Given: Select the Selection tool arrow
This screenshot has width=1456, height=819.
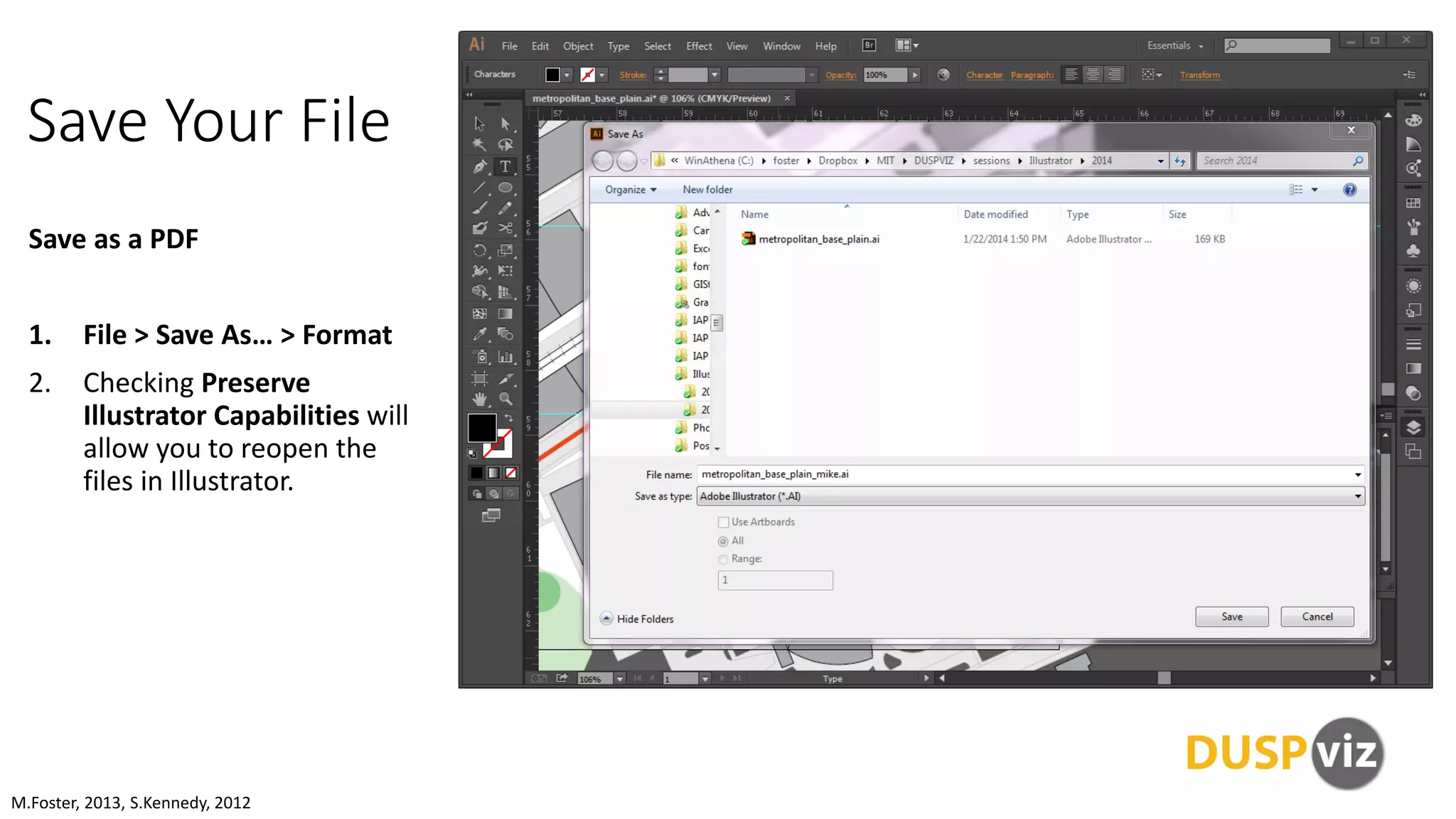Looking at the screenshot, I should pos(480,124).
